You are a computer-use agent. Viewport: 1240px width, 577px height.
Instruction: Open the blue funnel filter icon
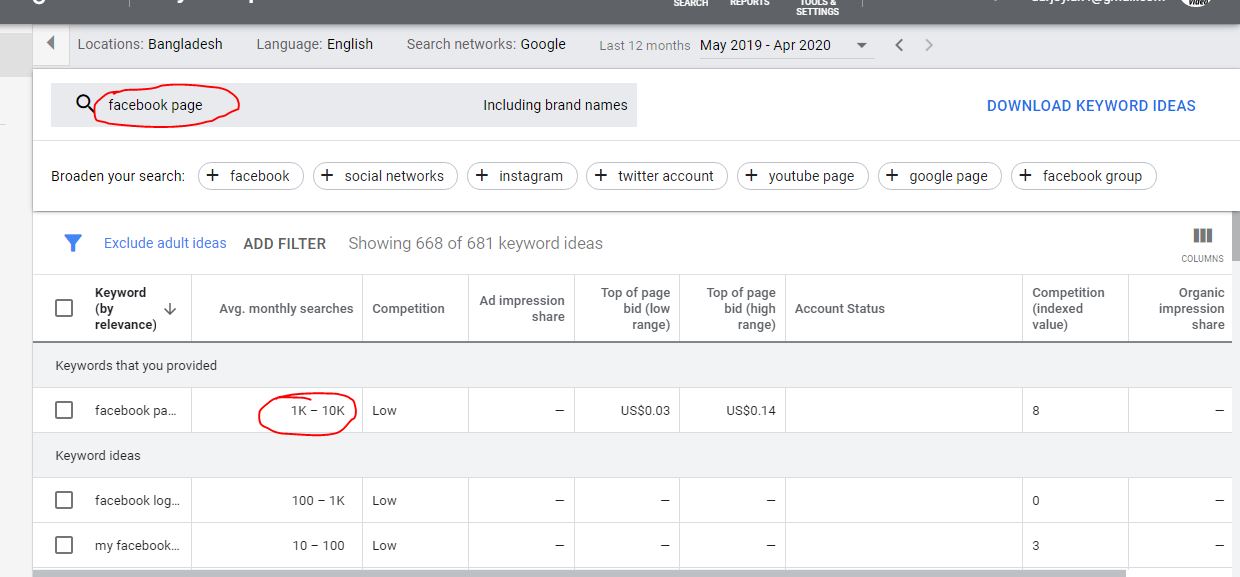(73, 243)
